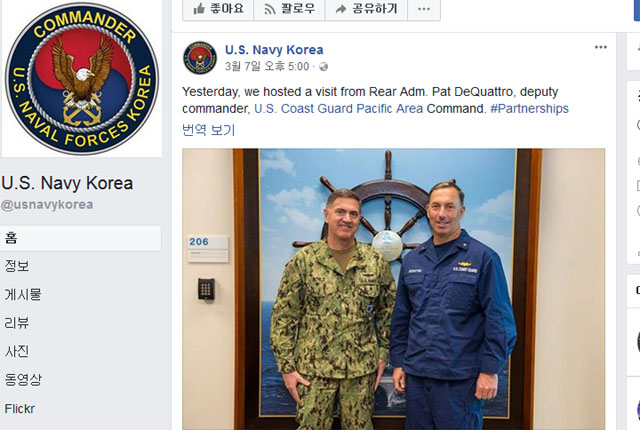Viewport: 640px width, 430px height.
Task: Open U.S. Coast Guard Pacific Area link
Action: point(338,109)
